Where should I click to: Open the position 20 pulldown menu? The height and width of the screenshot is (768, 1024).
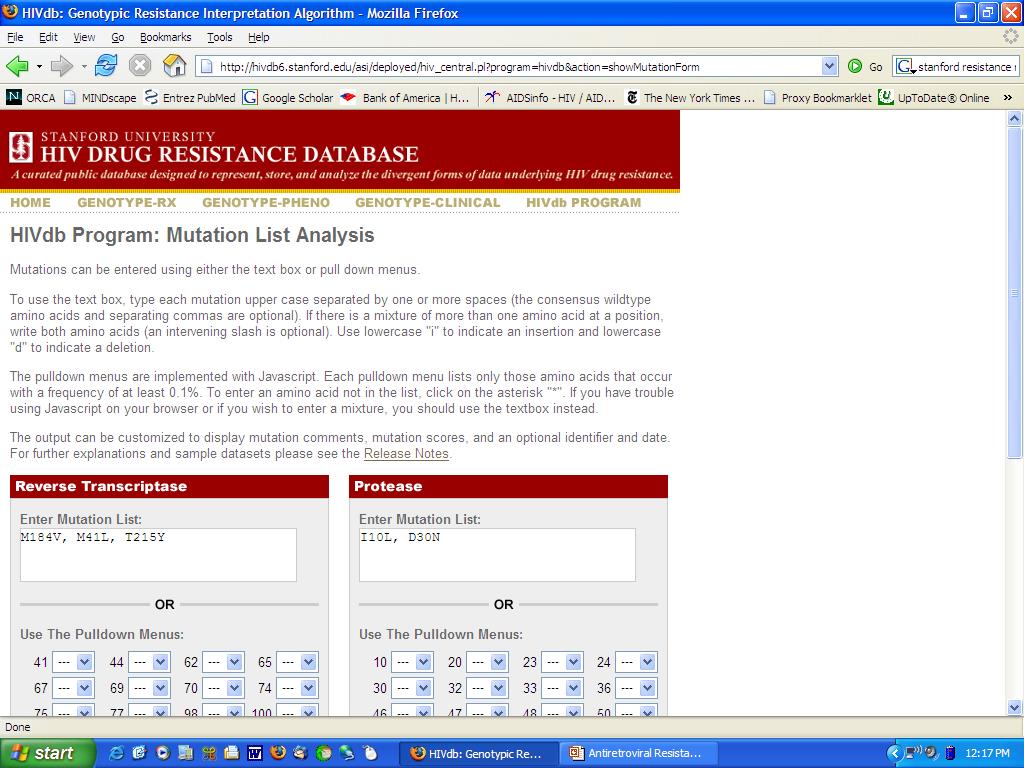(x=487, y=662)
